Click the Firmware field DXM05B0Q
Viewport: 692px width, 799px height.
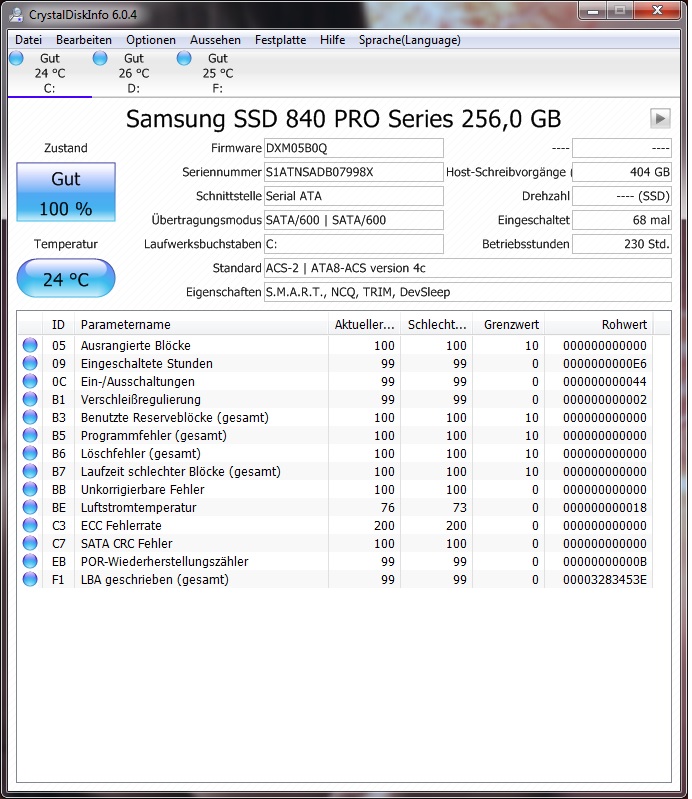click(x=354, y=148)
